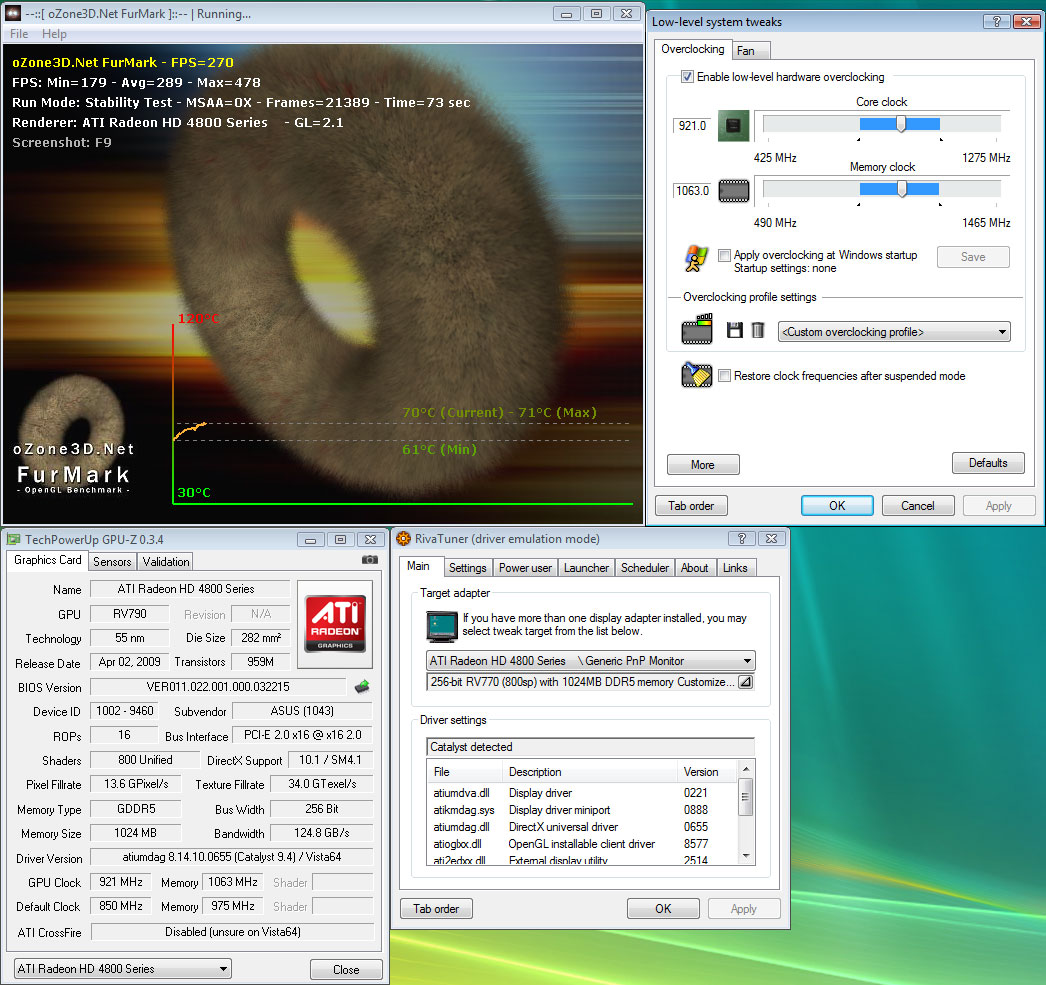1046x985 pixels.
Task: Click the Memory clock slider thumb
Action: (x=902, y=189)
